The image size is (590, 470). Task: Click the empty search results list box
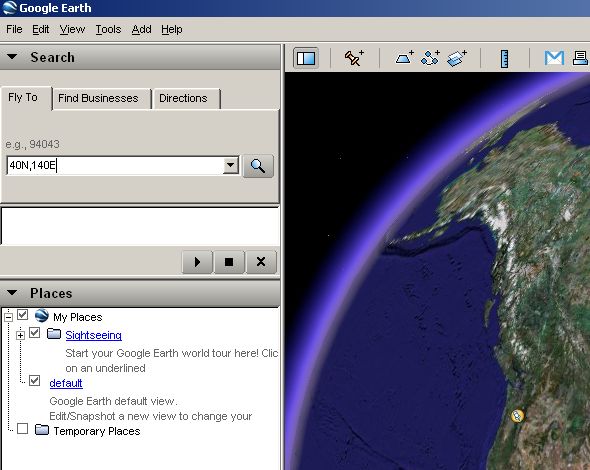pos(140,226)
